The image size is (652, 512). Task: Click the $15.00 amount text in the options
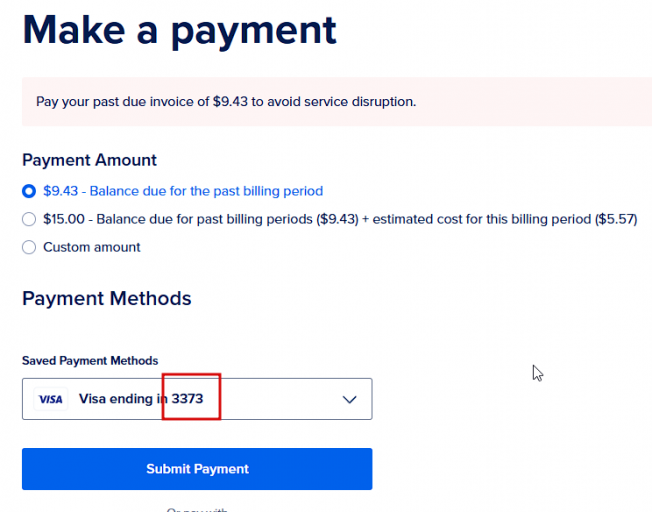click(64, 219)
